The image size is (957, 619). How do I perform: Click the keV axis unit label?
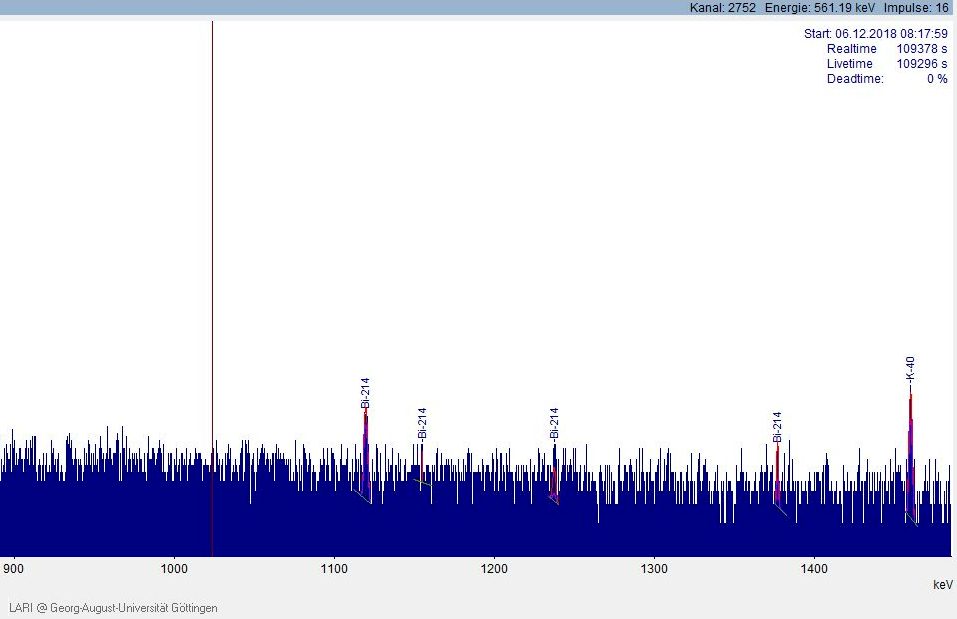942,584
